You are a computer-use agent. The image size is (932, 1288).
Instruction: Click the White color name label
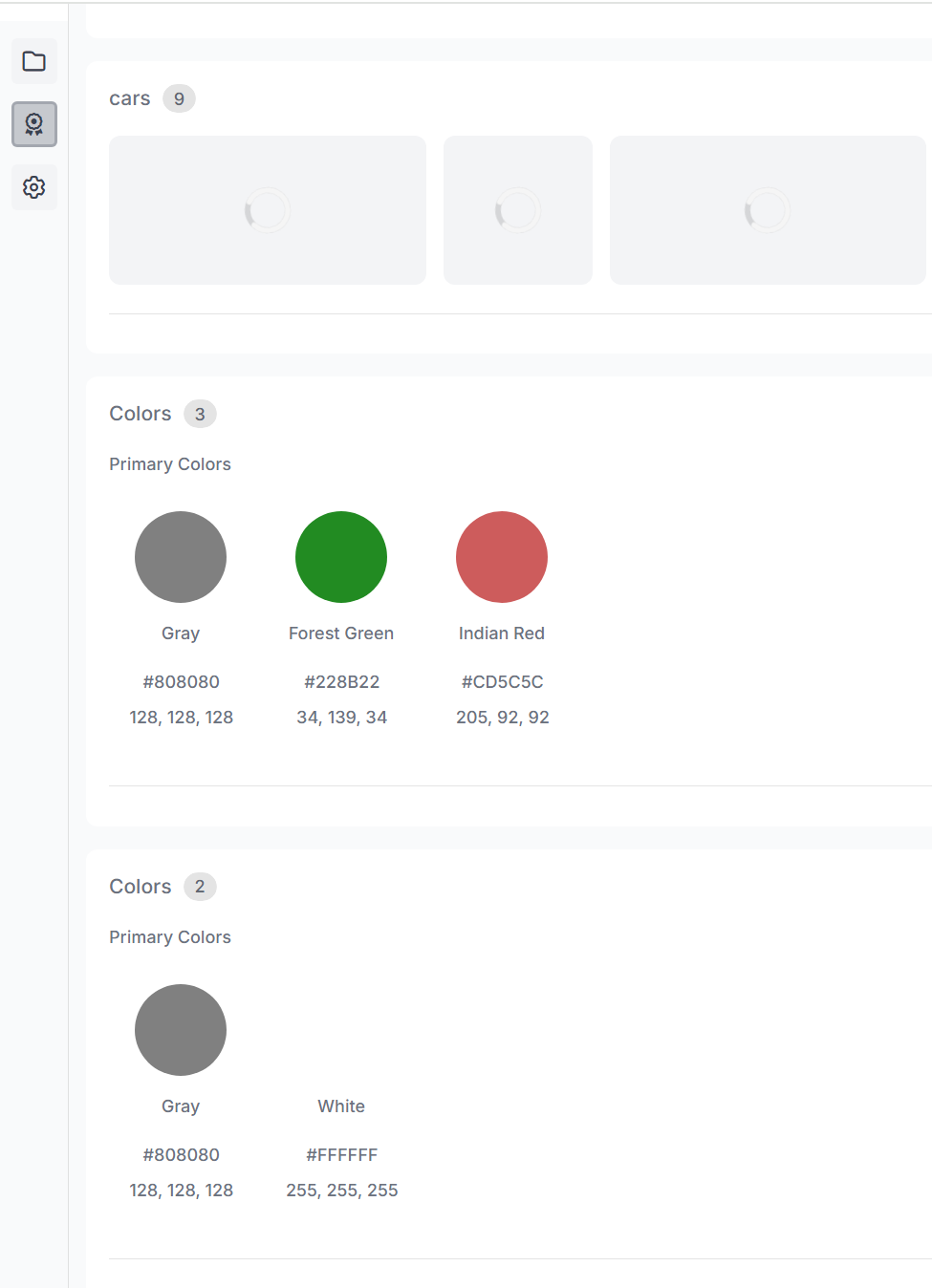point(341,1106)
